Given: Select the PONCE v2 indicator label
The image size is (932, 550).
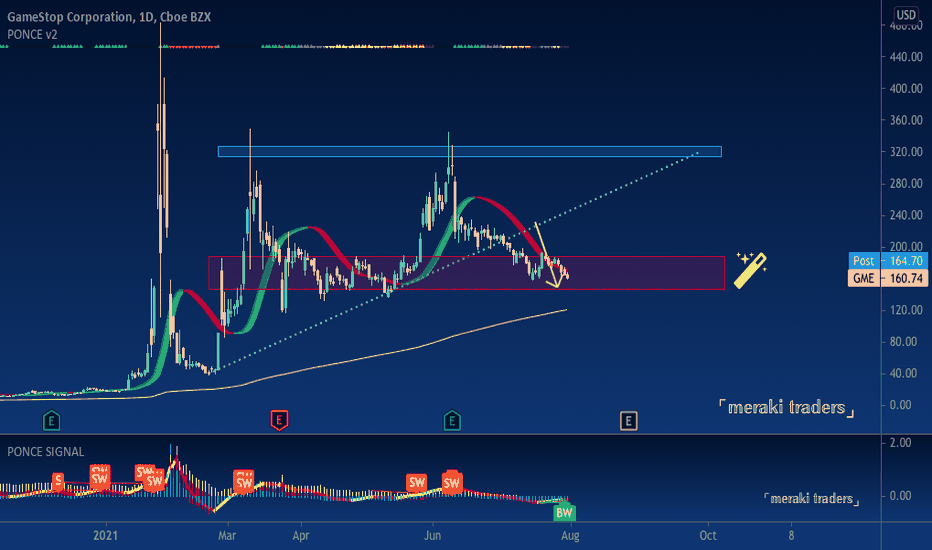Looking at the screenshot, I should point(32,34).
